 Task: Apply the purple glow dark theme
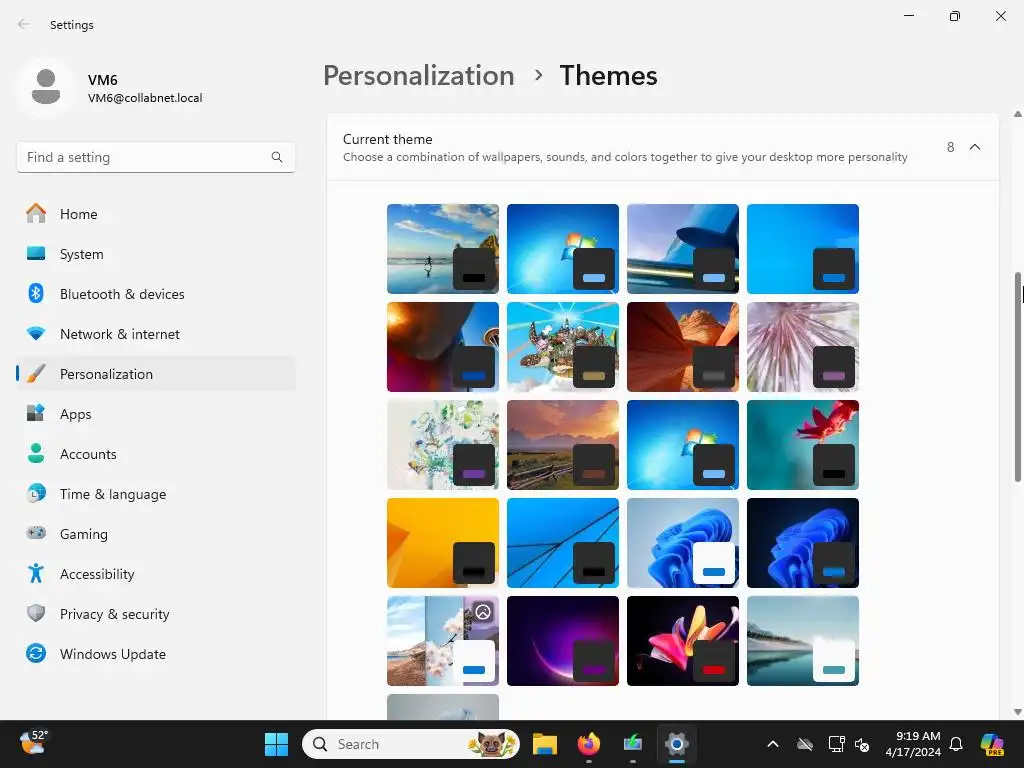click(563, 641)
